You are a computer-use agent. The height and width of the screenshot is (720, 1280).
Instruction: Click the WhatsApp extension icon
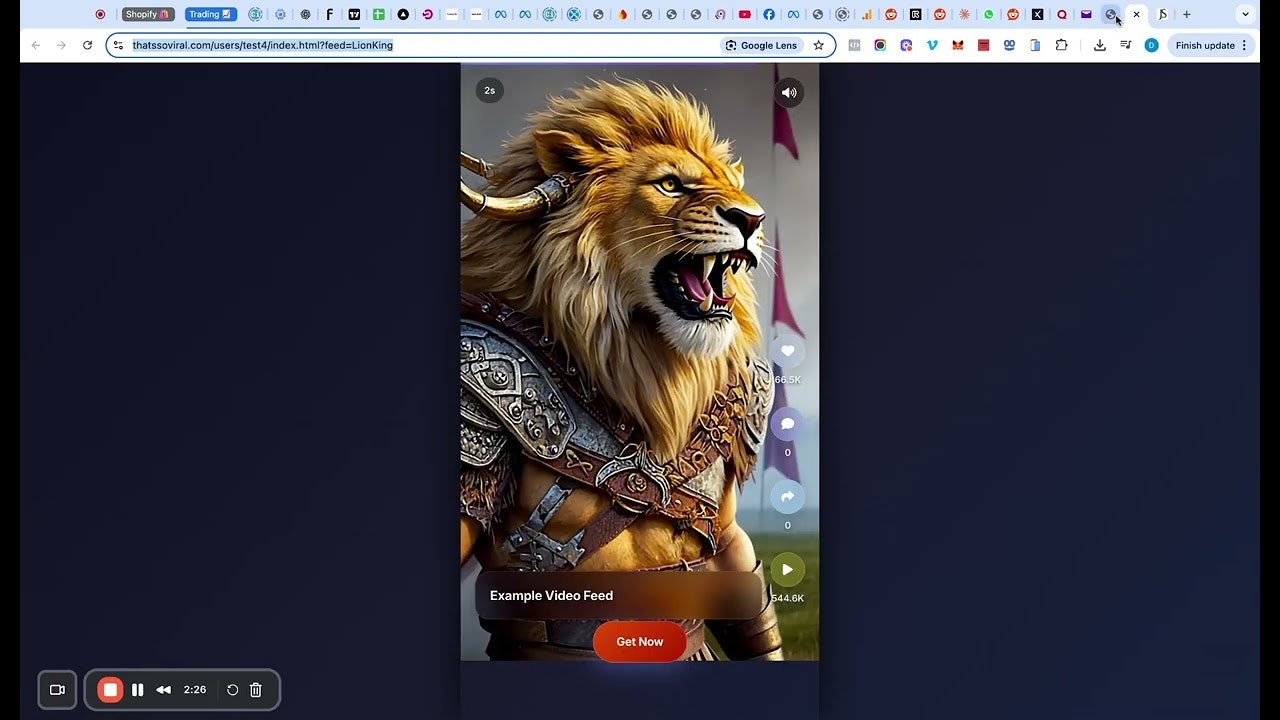point(988,15)
